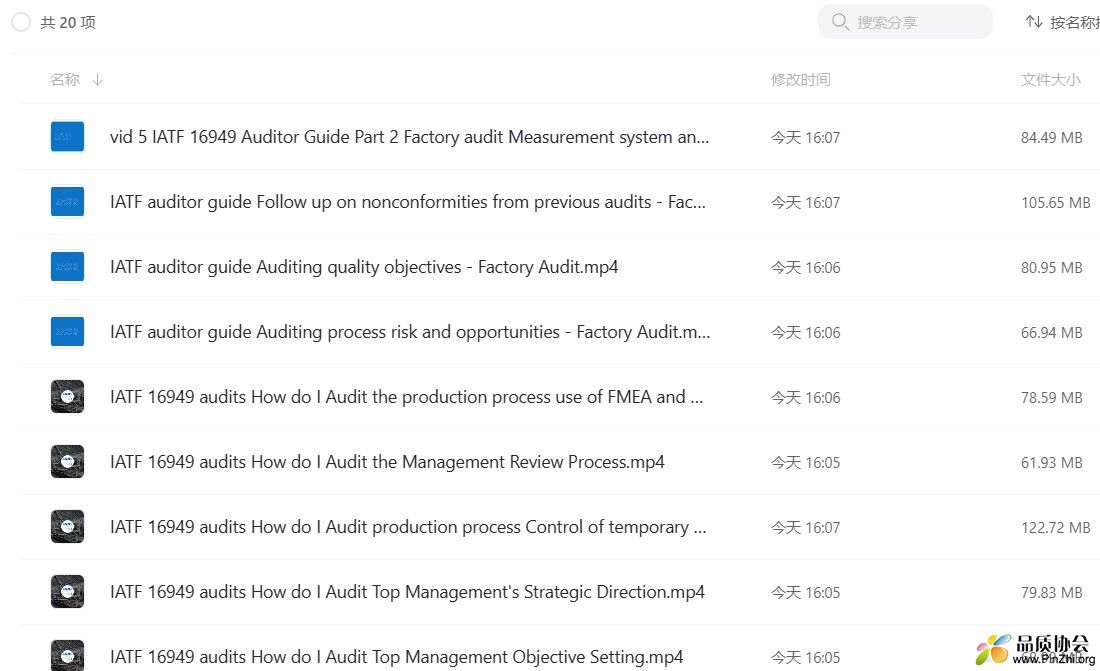Click thumbnail of Control of temporary video
The image size is (1100, 671).
(67, 526)
